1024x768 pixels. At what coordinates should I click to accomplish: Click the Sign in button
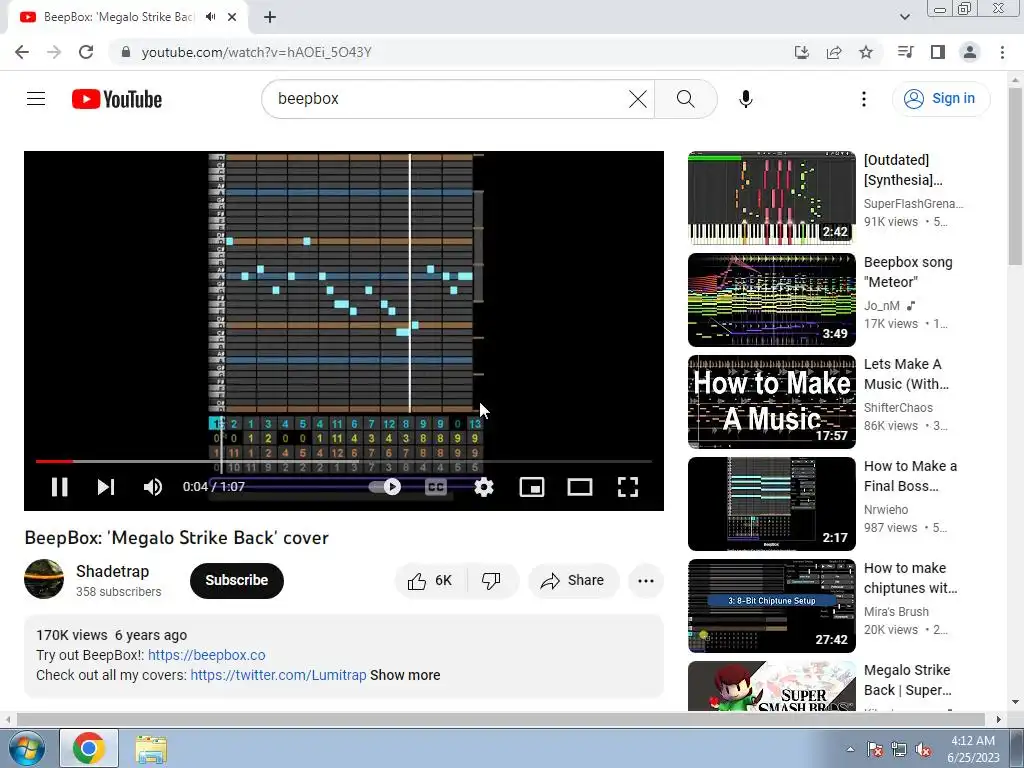[x=940, y=99]
